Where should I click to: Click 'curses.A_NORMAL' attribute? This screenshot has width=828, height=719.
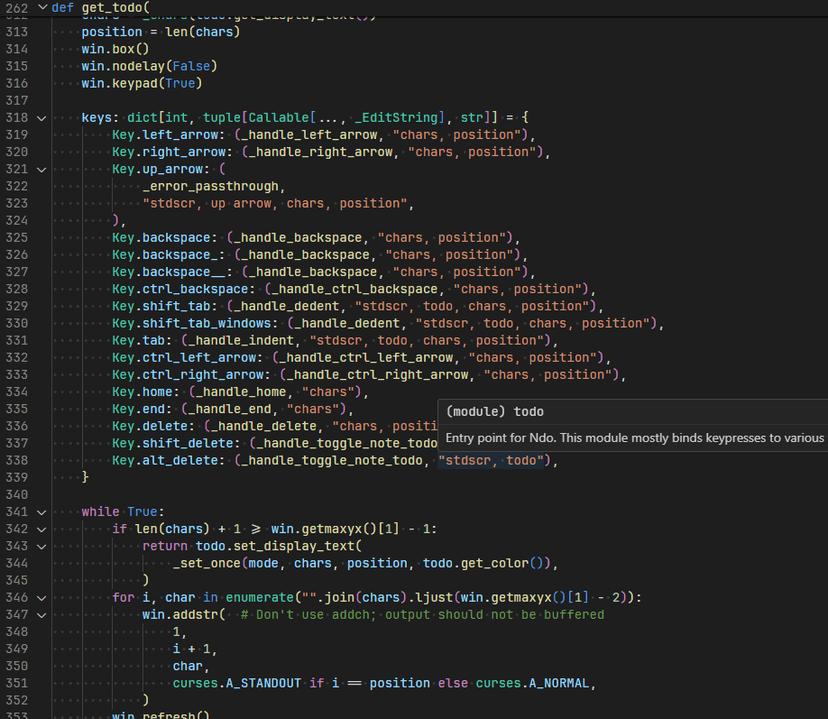click(532, 683)
